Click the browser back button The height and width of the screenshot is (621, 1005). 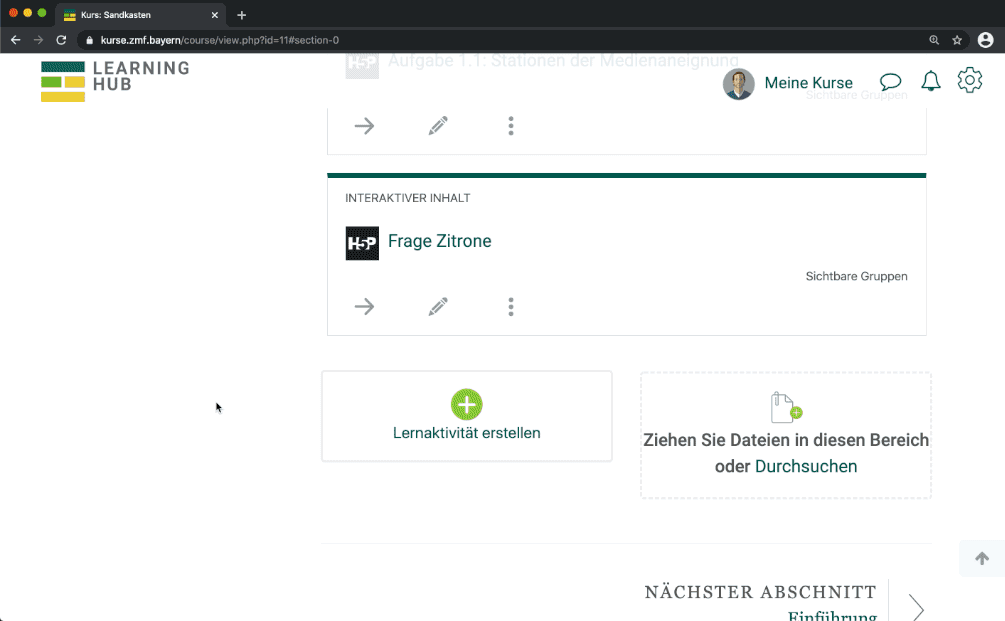(x=16, y=40)
